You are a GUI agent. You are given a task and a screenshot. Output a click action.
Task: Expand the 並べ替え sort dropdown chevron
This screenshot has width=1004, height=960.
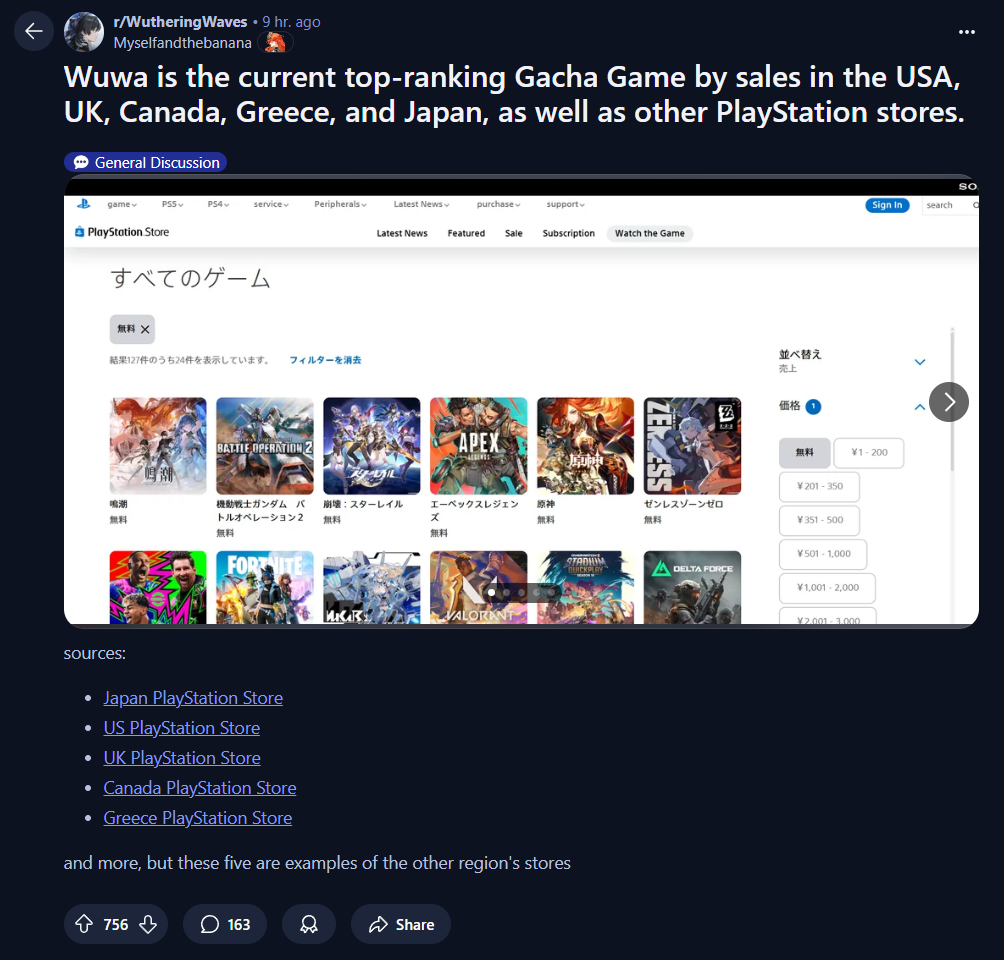point(919,362)
